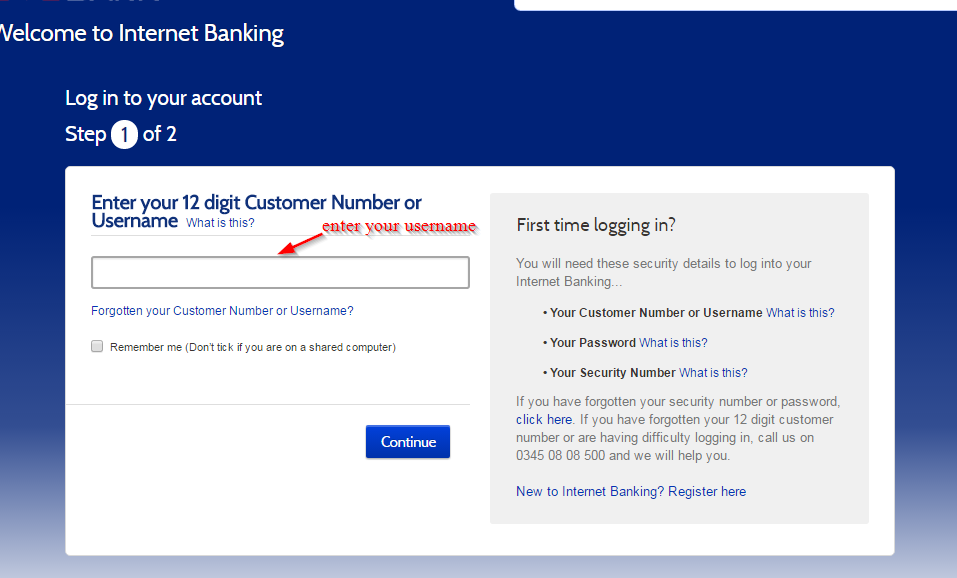The height and width of the screenshot is (578, 957).
Task: Click the 'First time logging in?' heading
Action: click(x=596, y=225)
